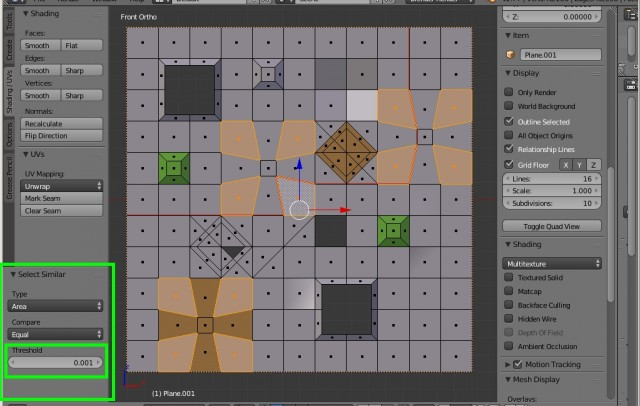
Task: Collapse the UVs panel
Action: 25,154
